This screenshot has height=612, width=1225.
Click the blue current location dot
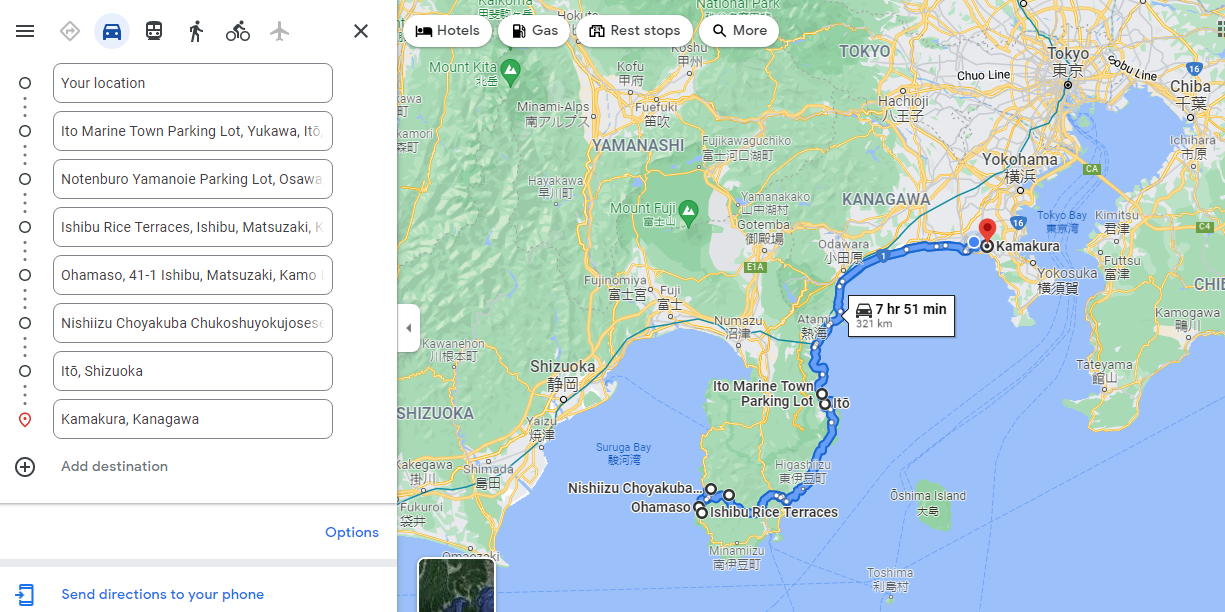[x=974, y=242]
